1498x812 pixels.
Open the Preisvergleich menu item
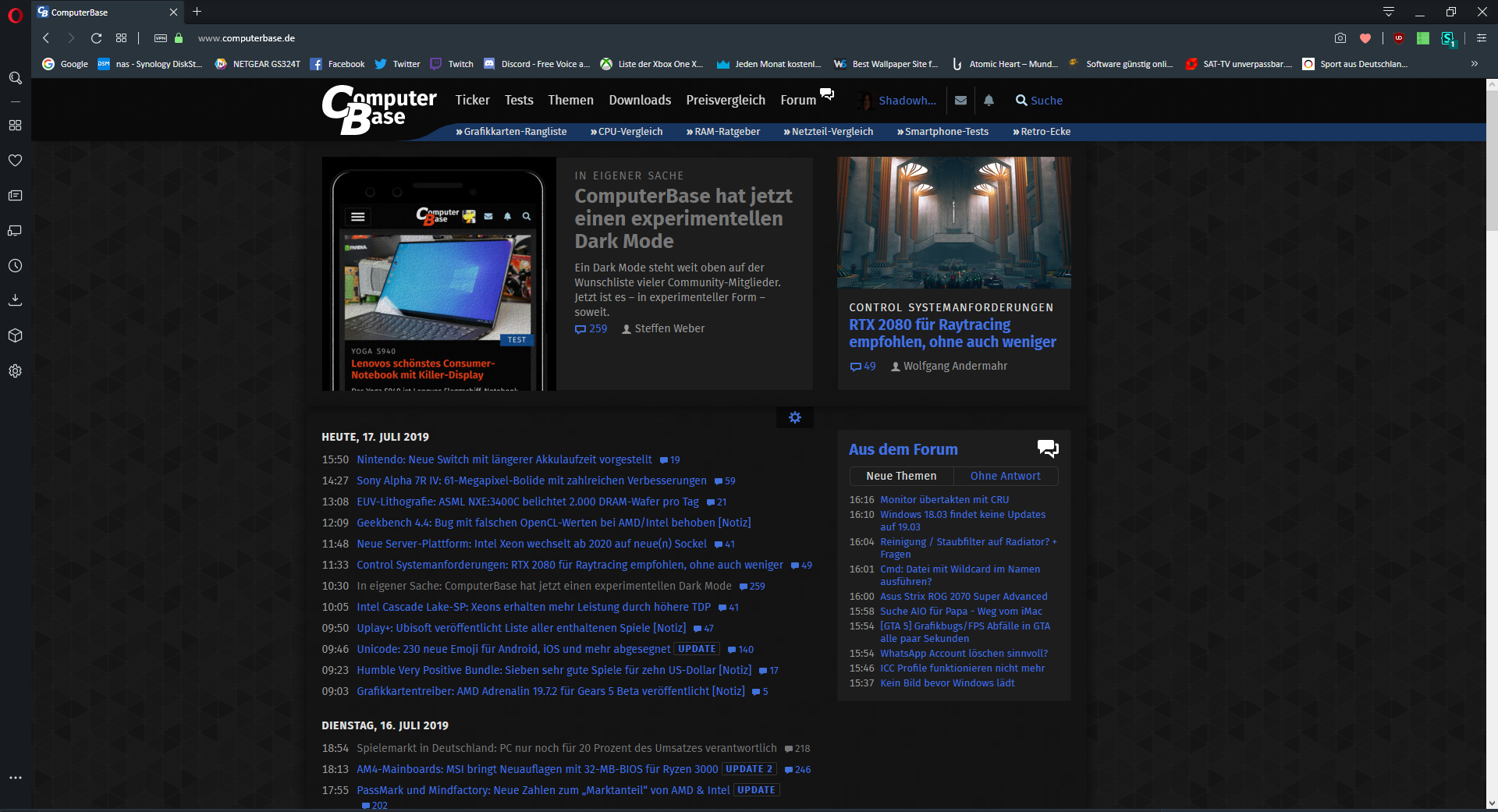click(726, 100)
